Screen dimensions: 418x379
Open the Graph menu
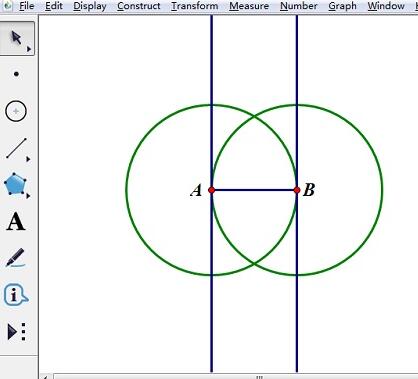[342, 6]
